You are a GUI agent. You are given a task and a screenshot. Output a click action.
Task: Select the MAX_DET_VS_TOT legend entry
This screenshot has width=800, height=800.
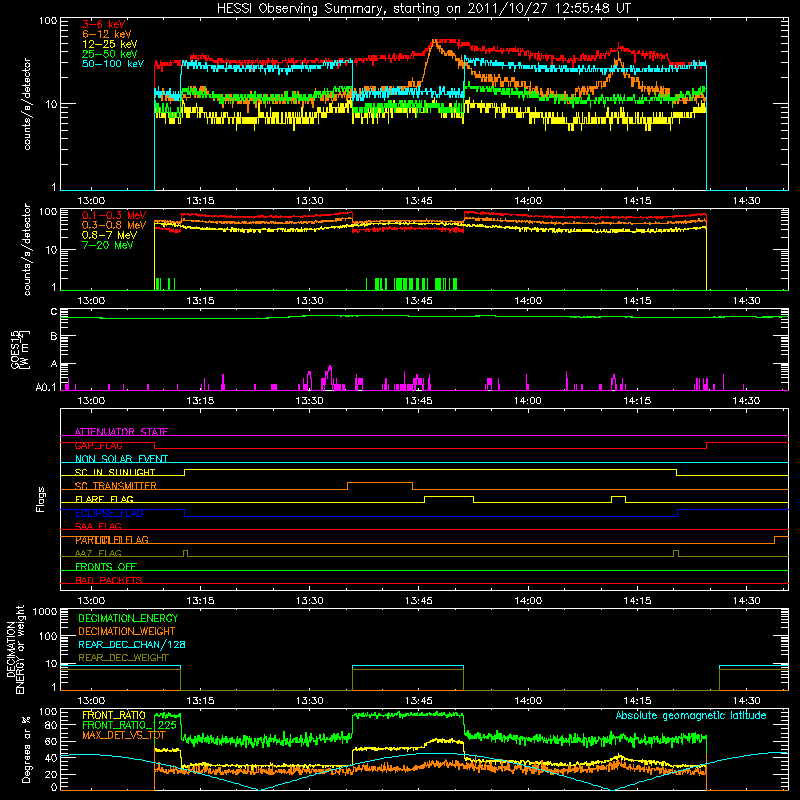tap(123, 735)
